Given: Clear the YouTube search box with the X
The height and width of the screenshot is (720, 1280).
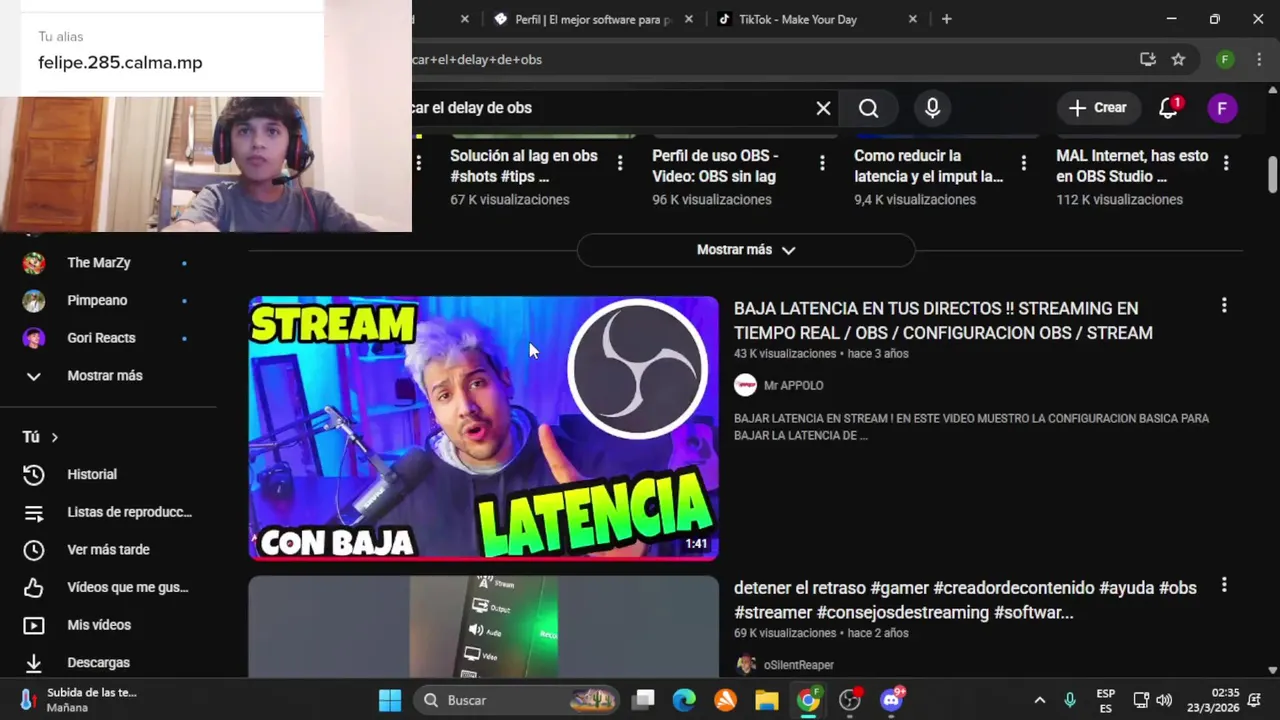Looking at the screenshot, I should tap(823, 108).
